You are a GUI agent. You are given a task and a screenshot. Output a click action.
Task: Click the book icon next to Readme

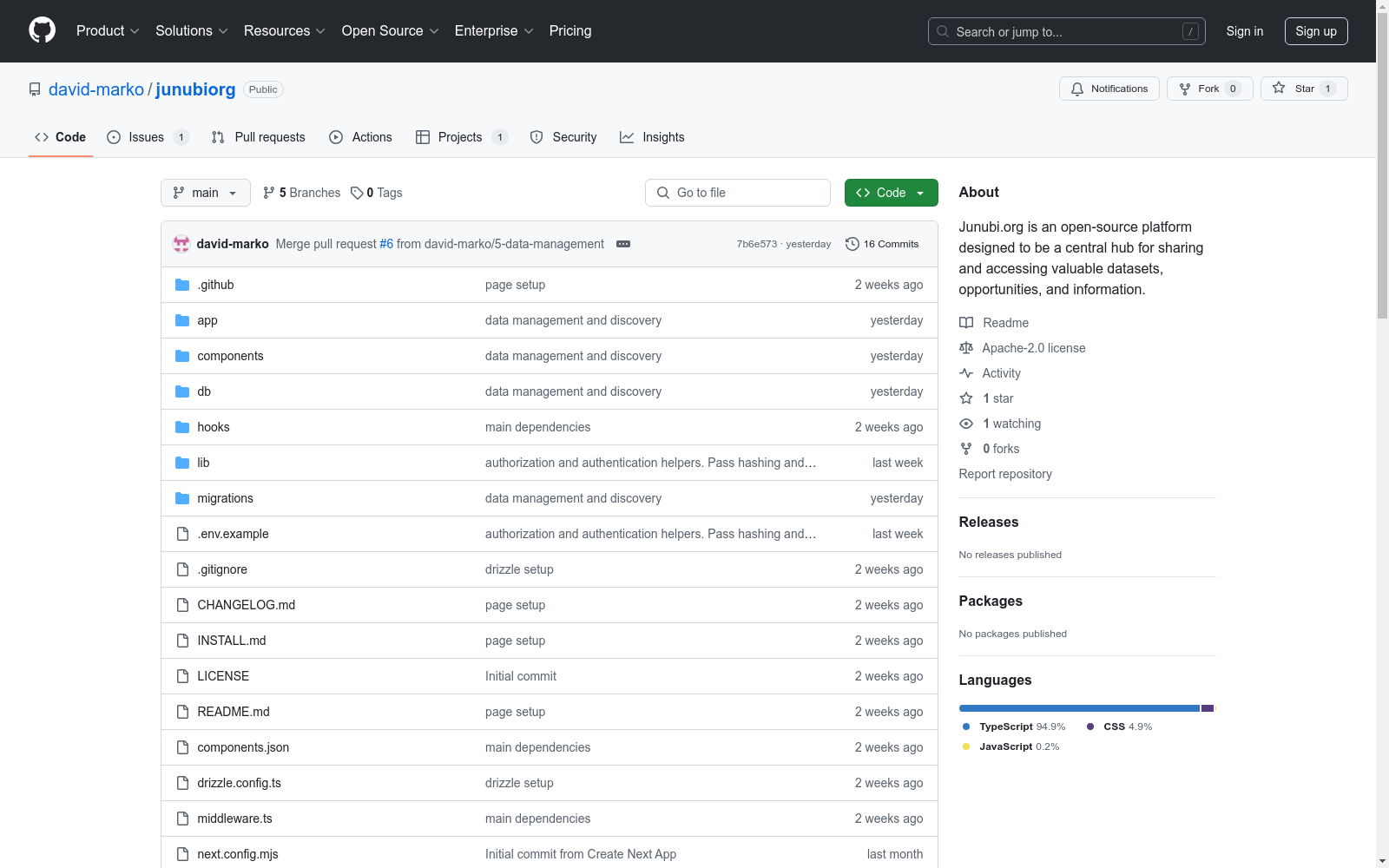point(966,323)
